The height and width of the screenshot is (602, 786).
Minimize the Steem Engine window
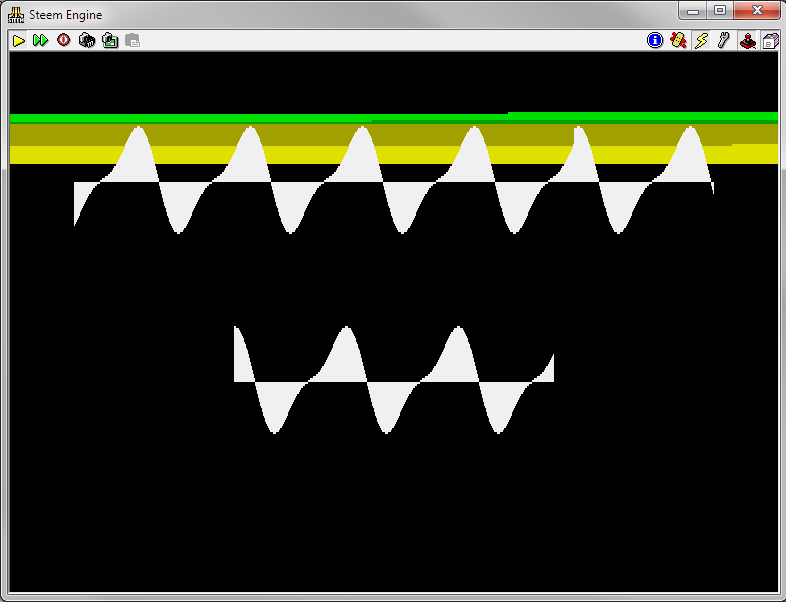click(x=693, y=11)
